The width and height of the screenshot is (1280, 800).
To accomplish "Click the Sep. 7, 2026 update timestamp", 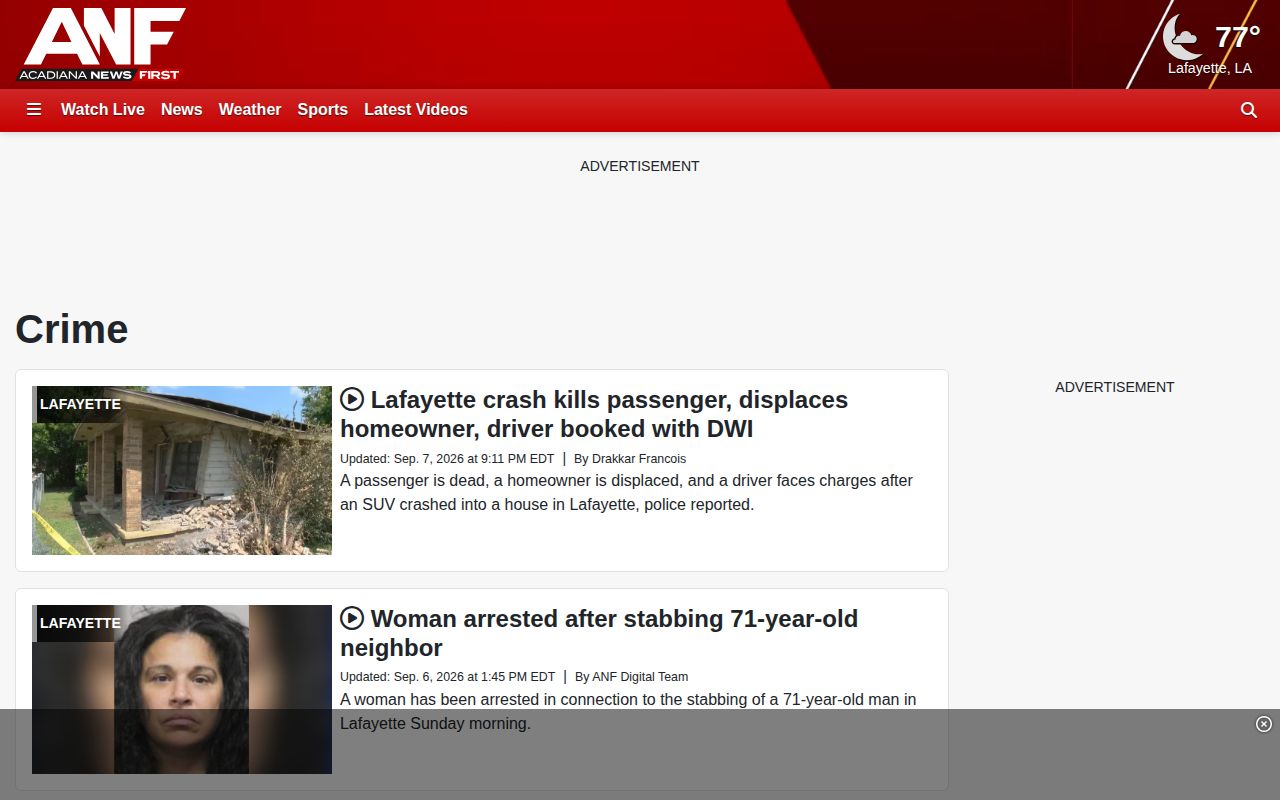I will pyautogui.click(x=447, y=459).
